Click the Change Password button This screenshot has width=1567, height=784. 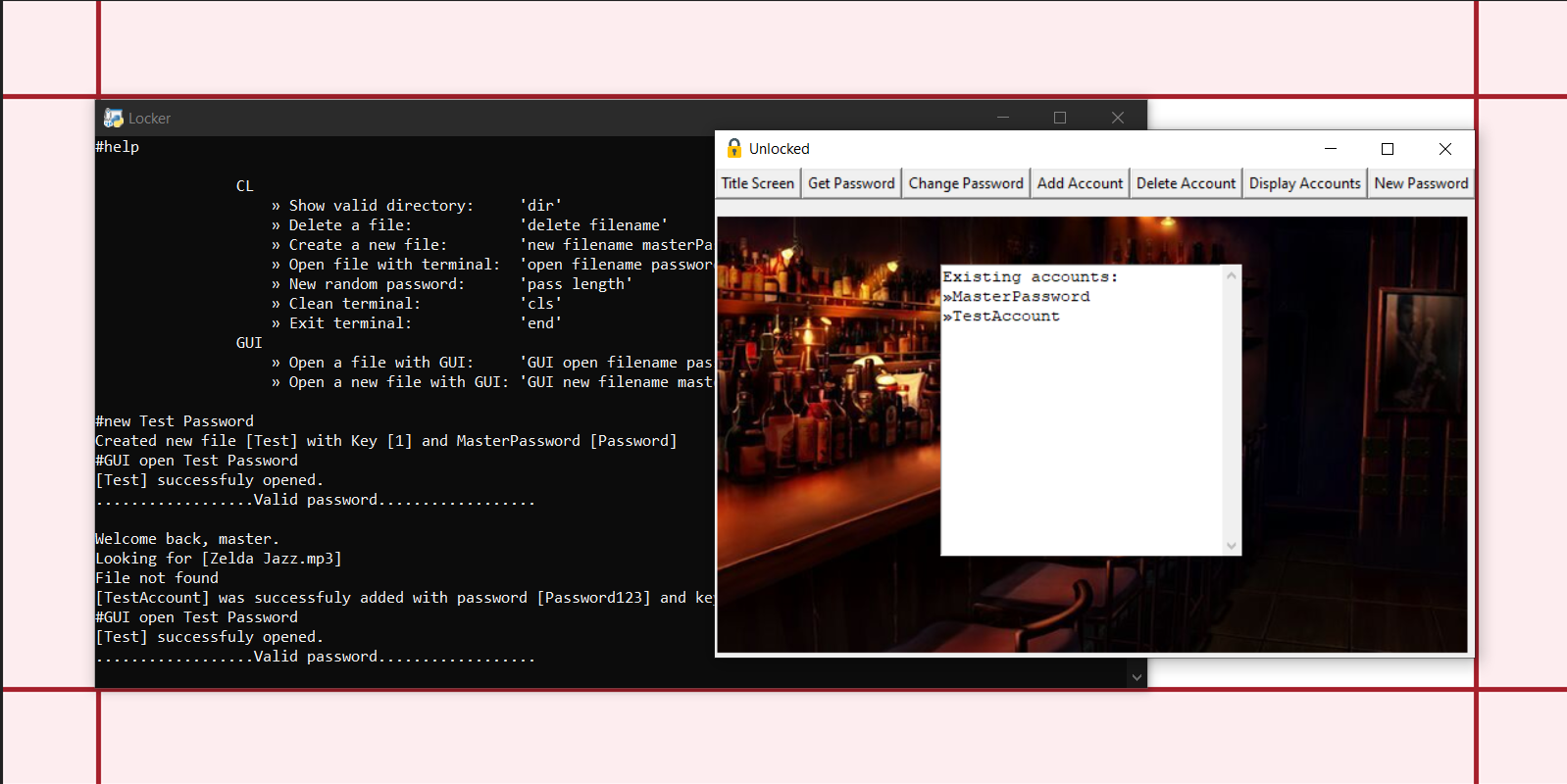(x=965, y=183)
